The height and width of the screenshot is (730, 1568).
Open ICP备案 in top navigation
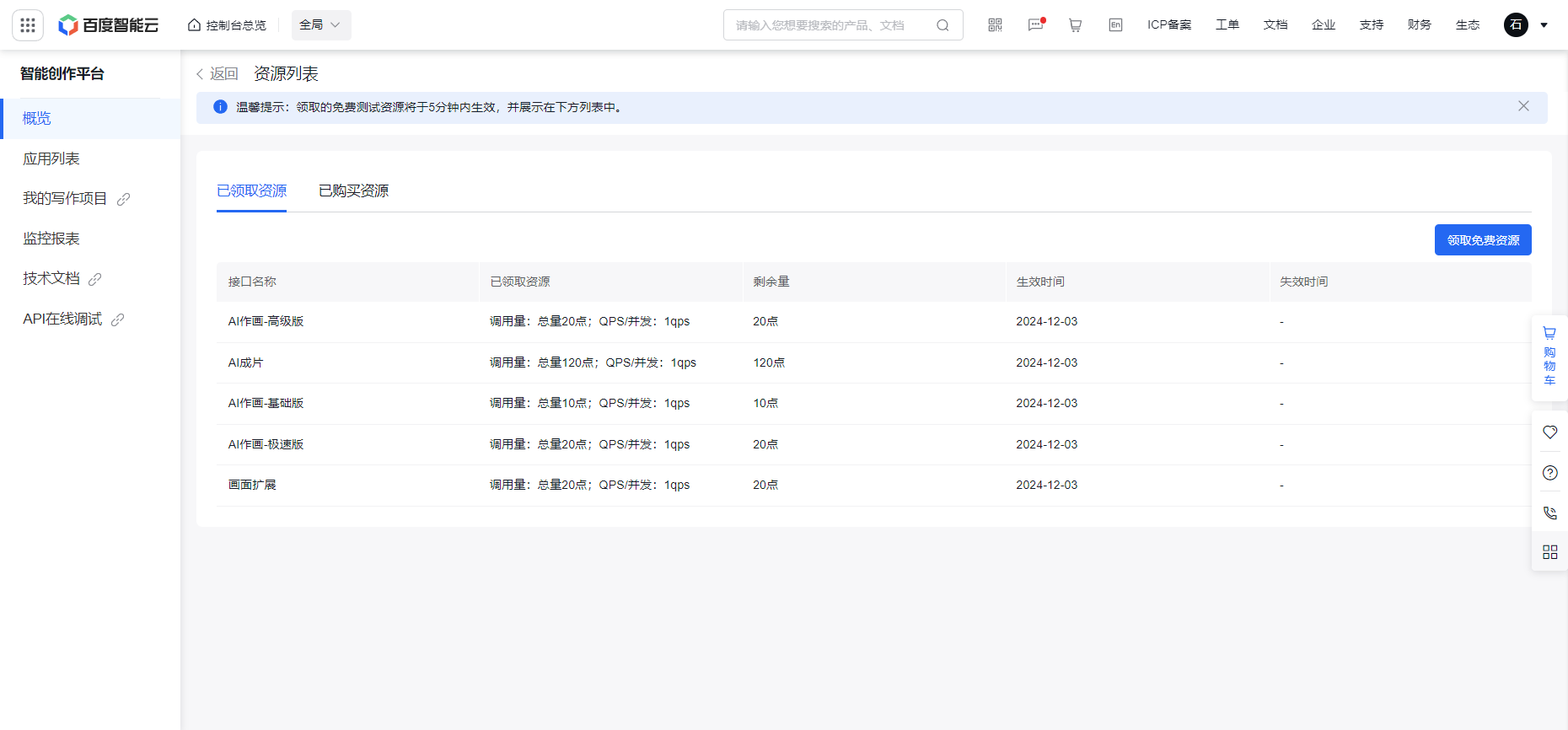tap(1169, 25)
